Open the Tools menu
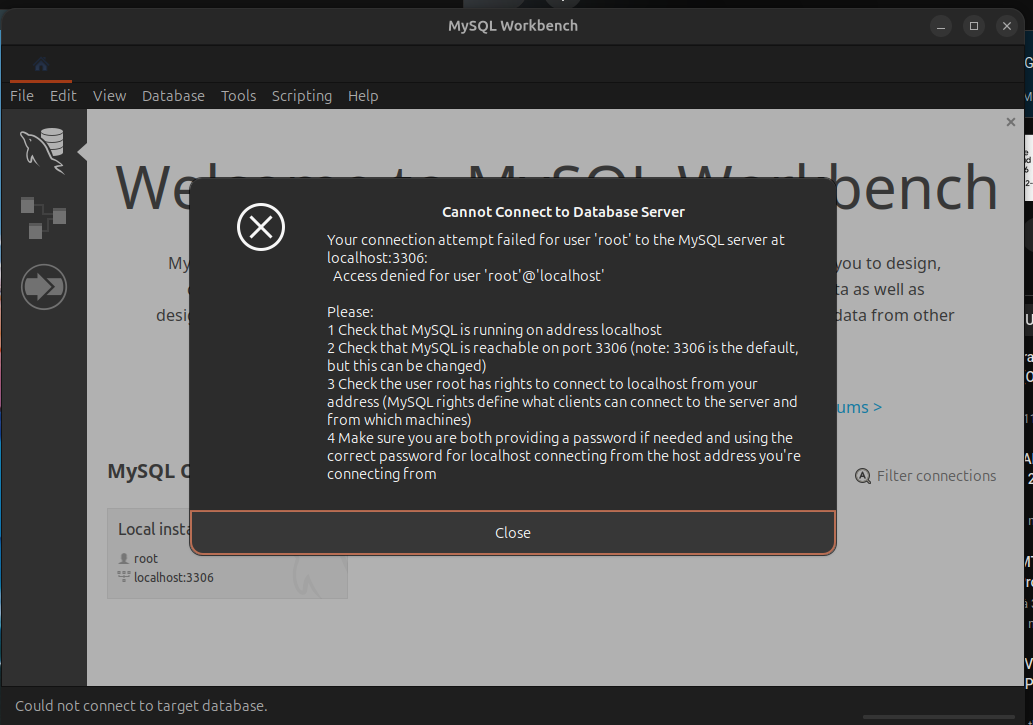1033x725 pixels. tap(238, 96)
